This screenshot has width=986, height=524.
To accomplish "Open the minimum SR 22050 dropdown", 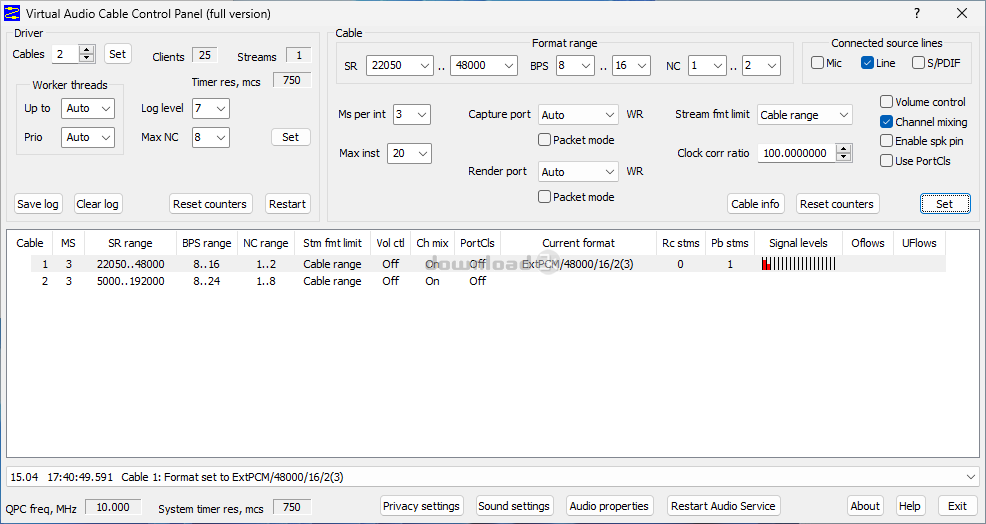I will [400, 65].
